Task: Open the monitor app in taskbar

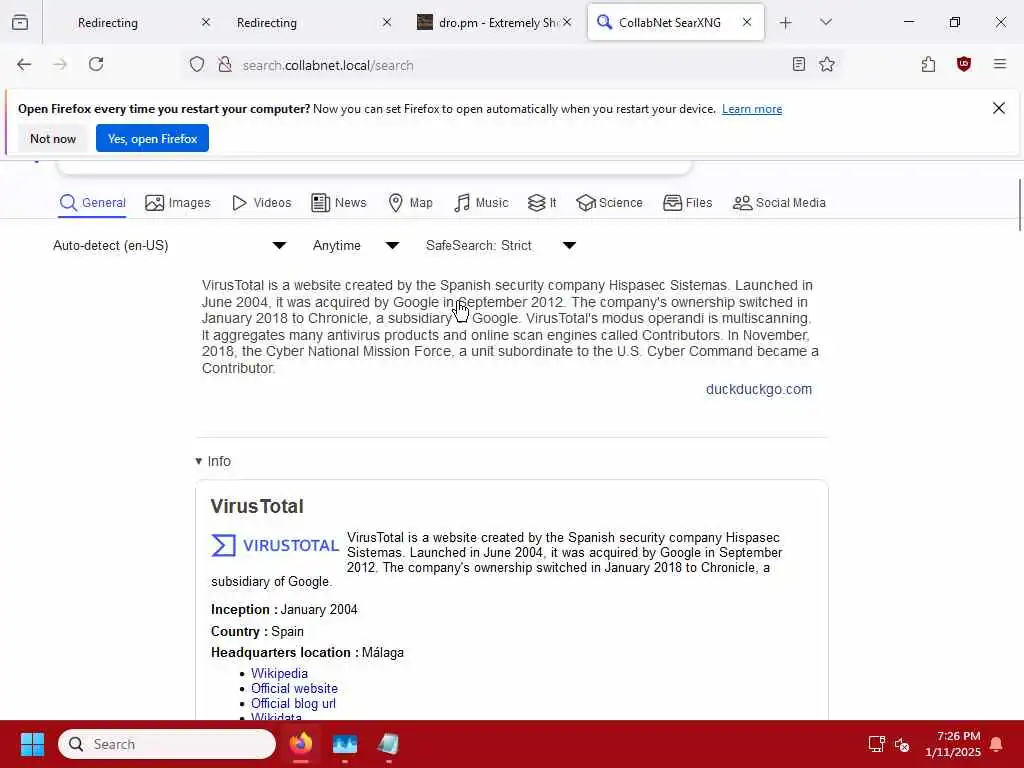Action: point(345,744)
